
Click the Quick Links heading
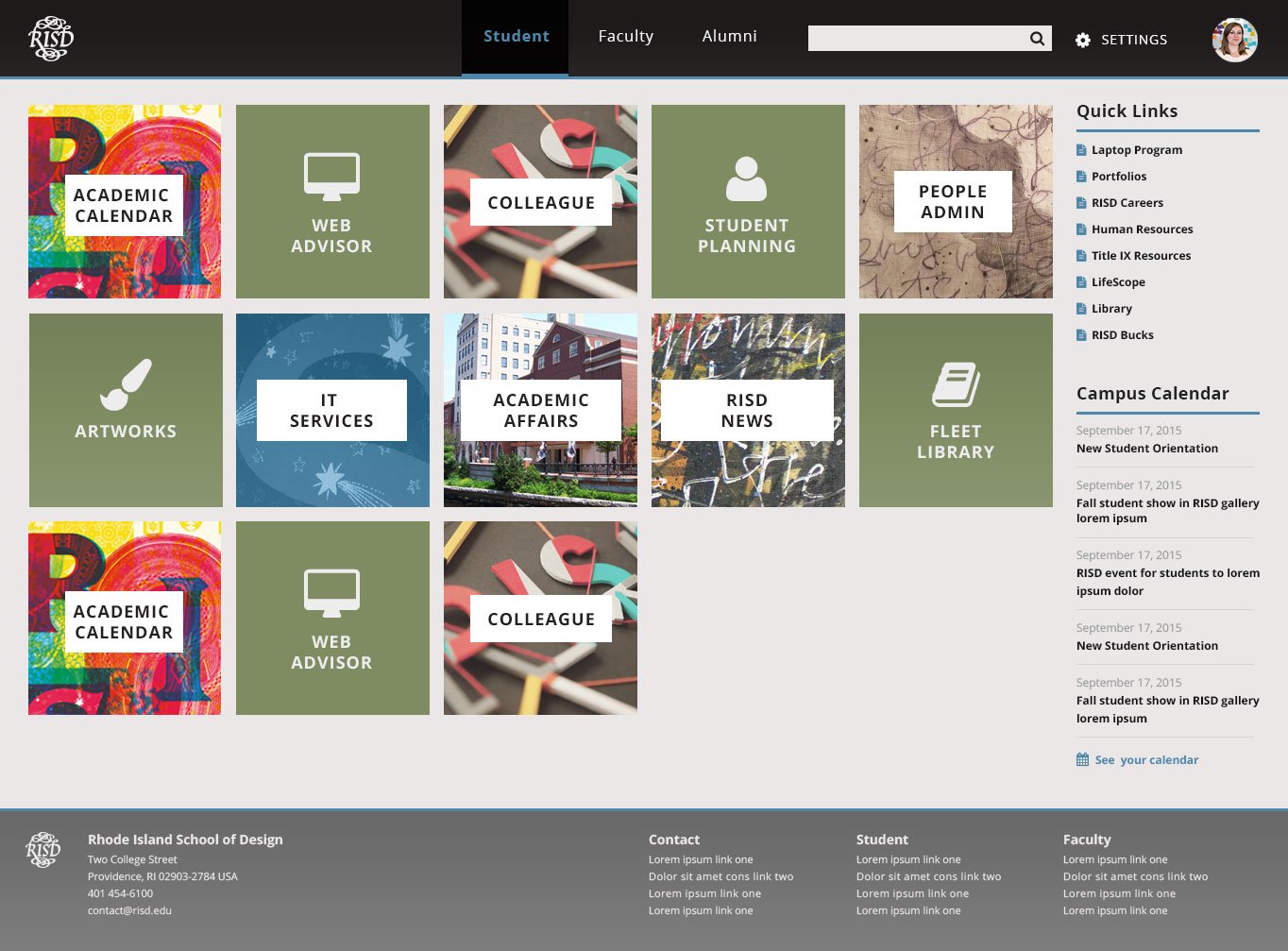pos(1127,111)
